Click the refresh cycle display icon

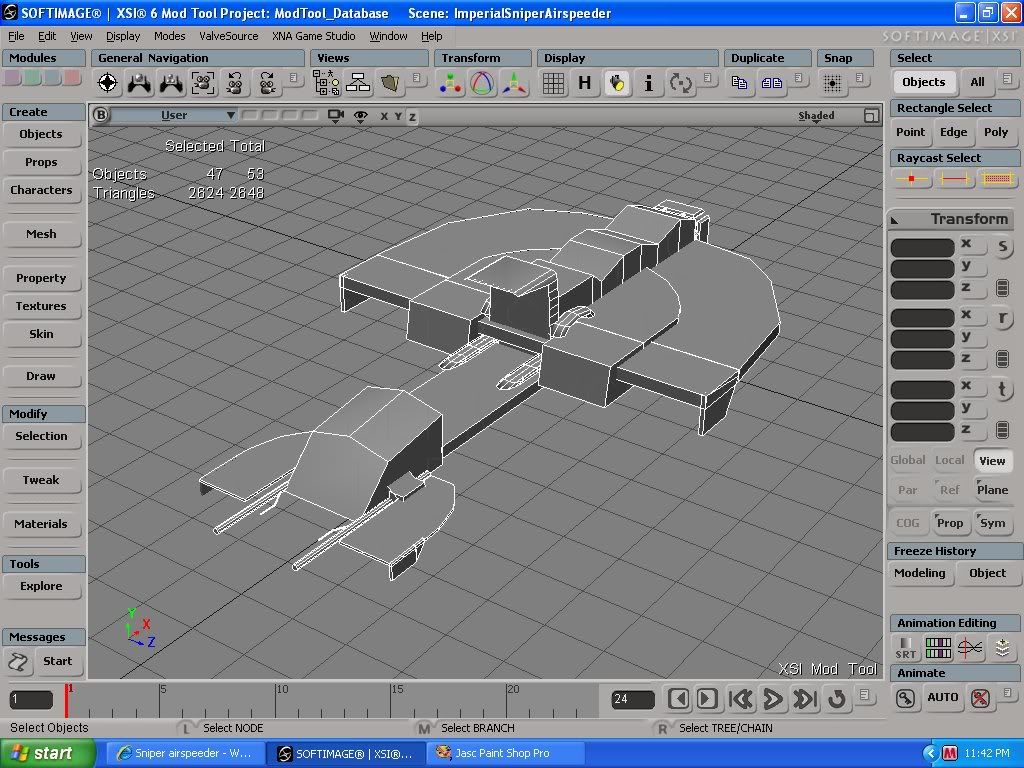click(680, 83)
